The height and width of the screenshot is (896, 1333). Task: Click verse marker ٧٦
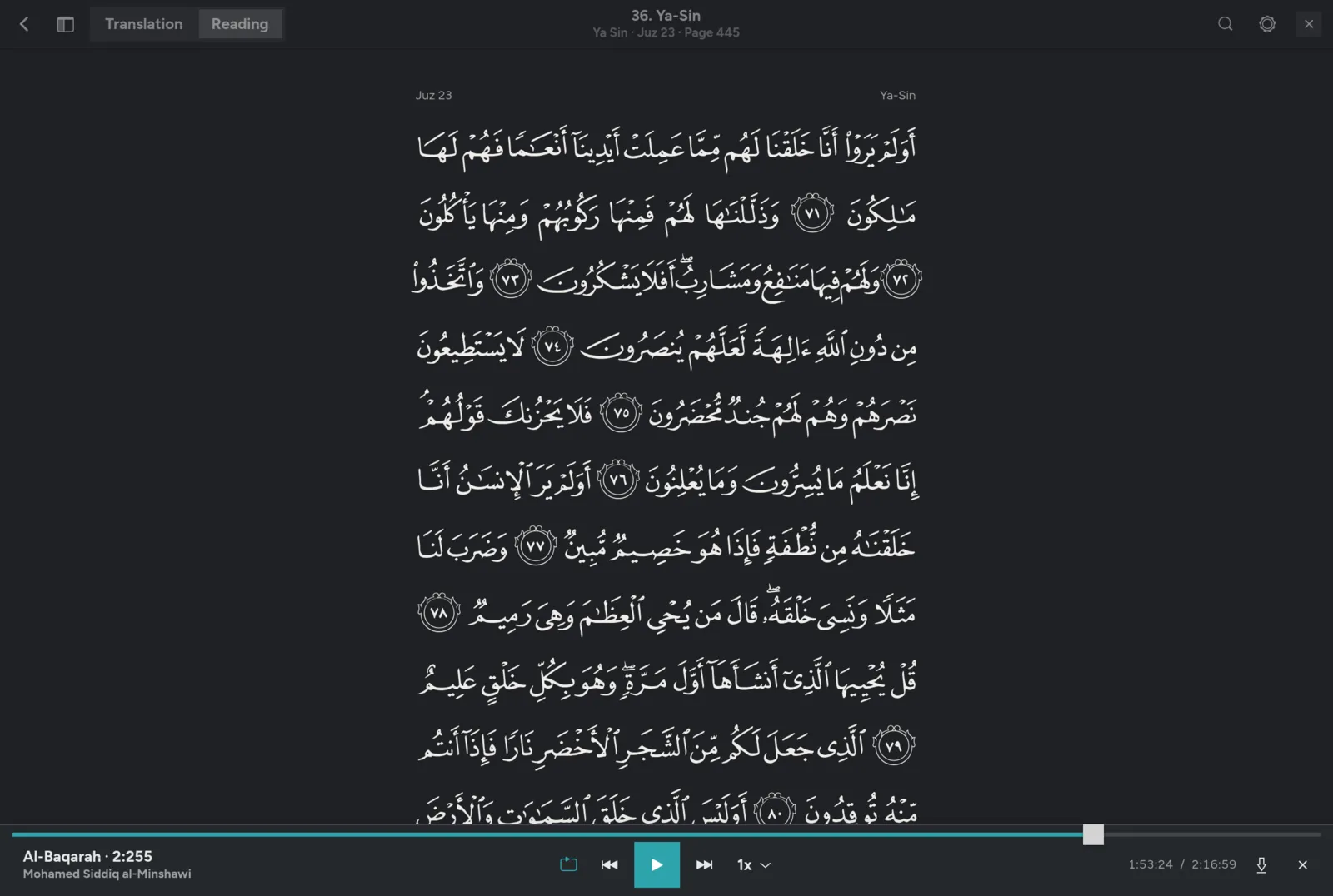[617, 480]
